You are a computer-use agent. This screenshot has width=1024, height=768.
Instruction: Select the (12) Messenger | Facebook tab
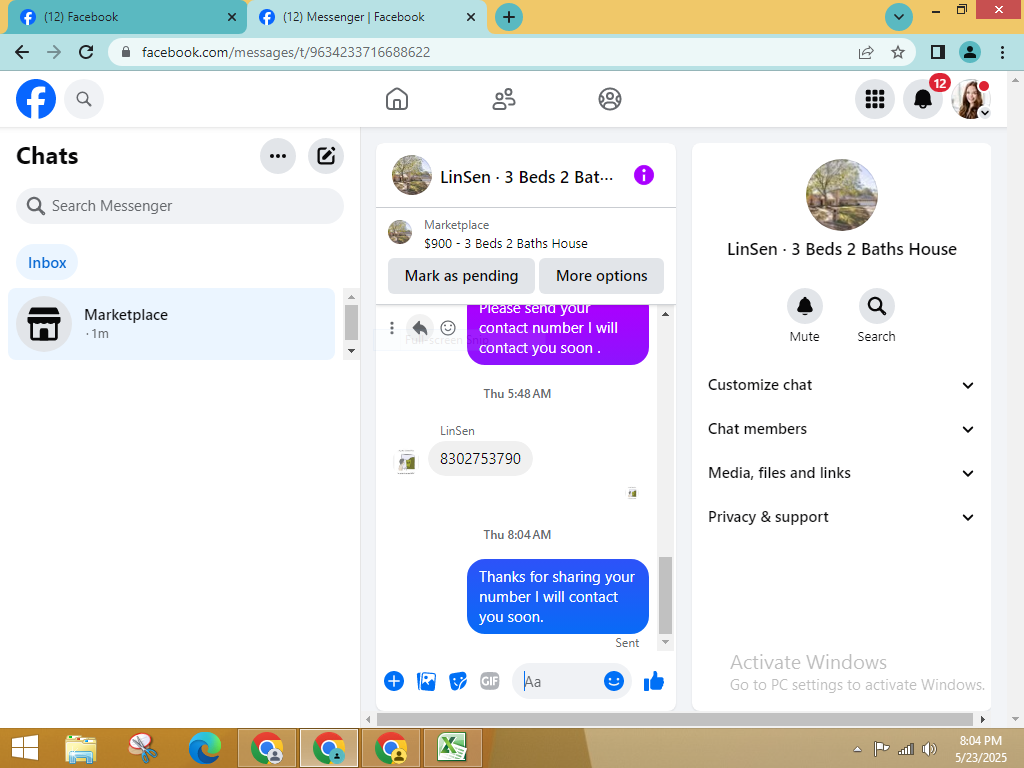366,17
